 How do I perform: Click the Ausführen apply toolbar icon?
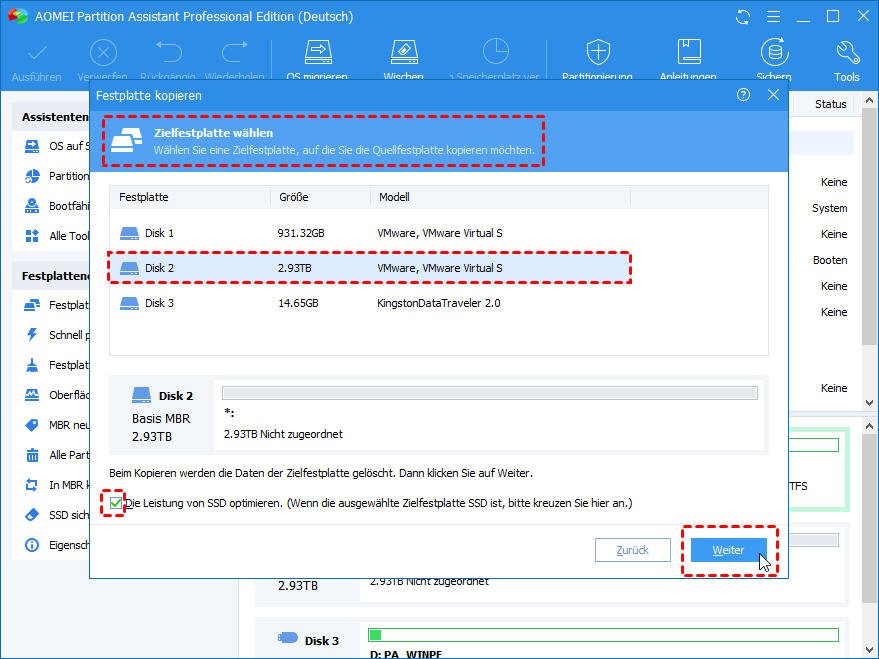(x=37, y=54)
